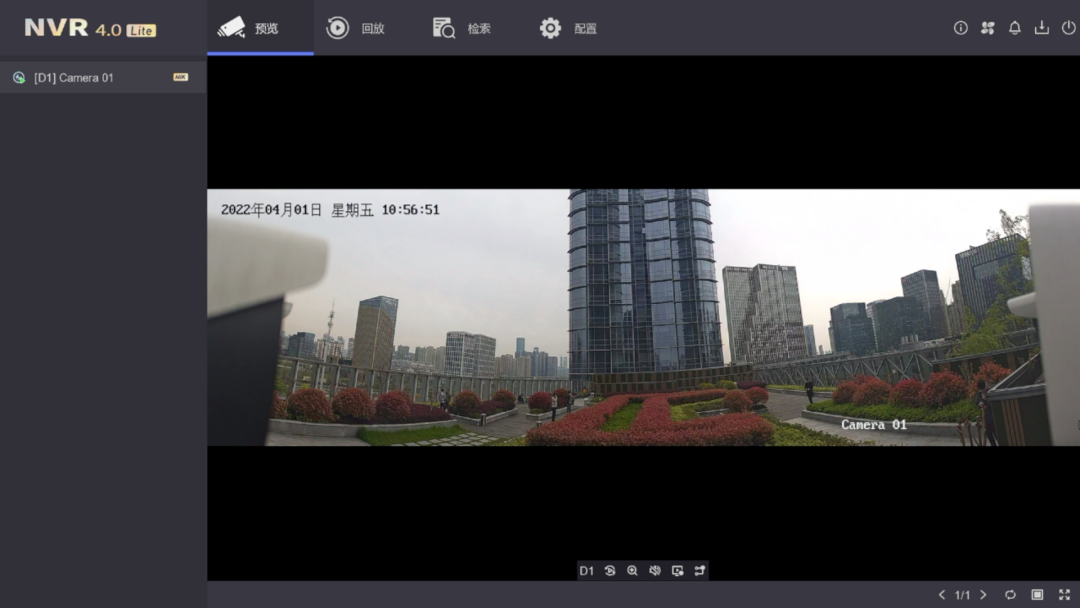Open digital zoom on the camera view
The height and width of the screenshot is (608, 1080).
tap(632, 570)
